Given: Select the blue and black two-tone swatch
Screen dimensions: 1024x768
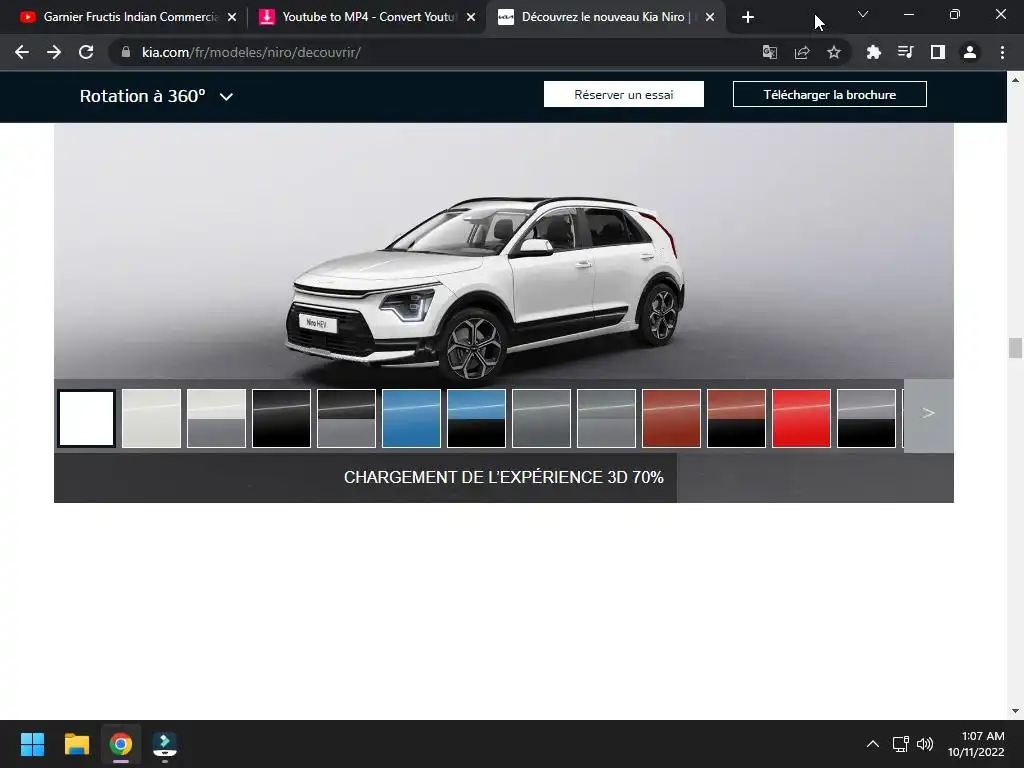Looking at the screenshot, I should click(x=476, y=419).
